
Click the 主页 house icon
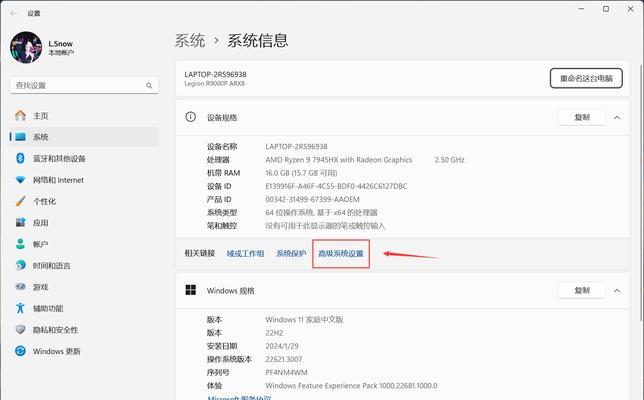click(20, 115)
